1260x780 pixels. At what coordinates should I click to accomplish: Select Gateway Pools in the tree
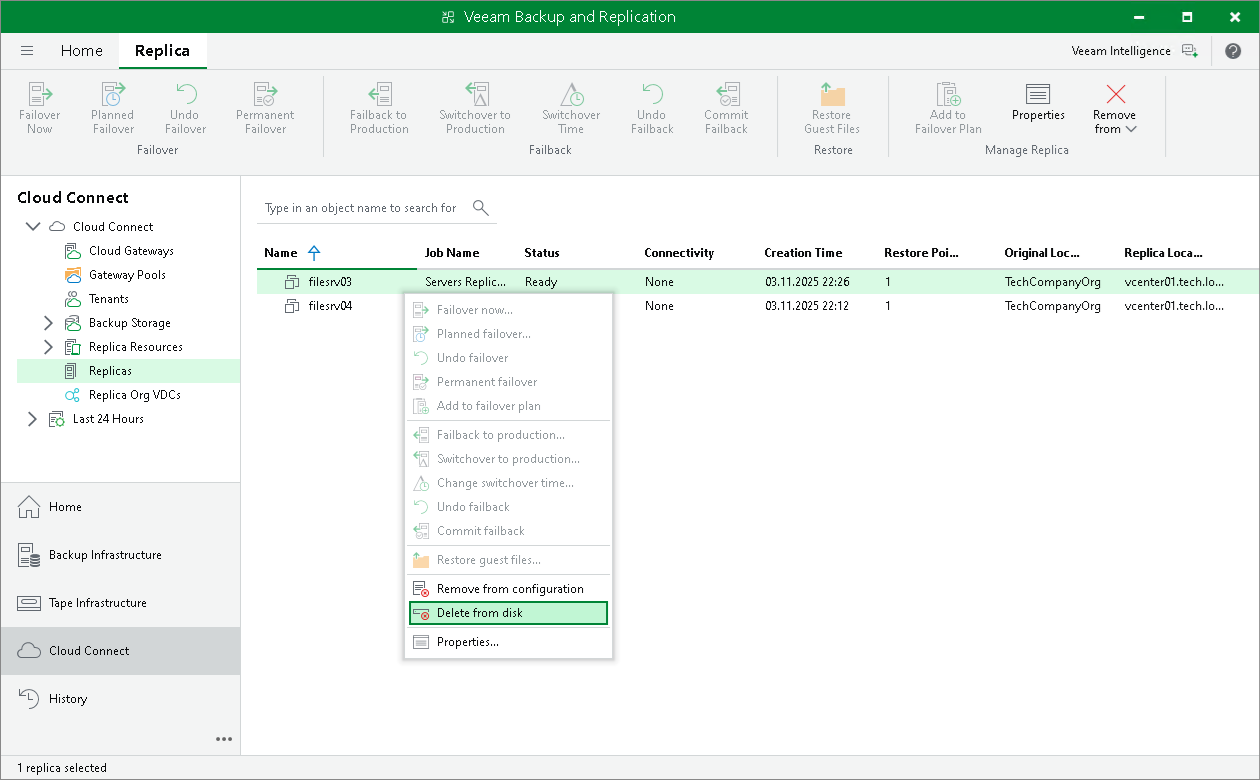(127, 275)
